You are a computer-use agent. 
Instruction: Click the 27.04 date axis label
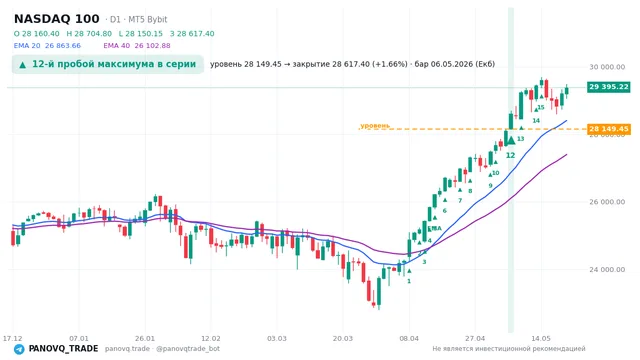point(475,338)
